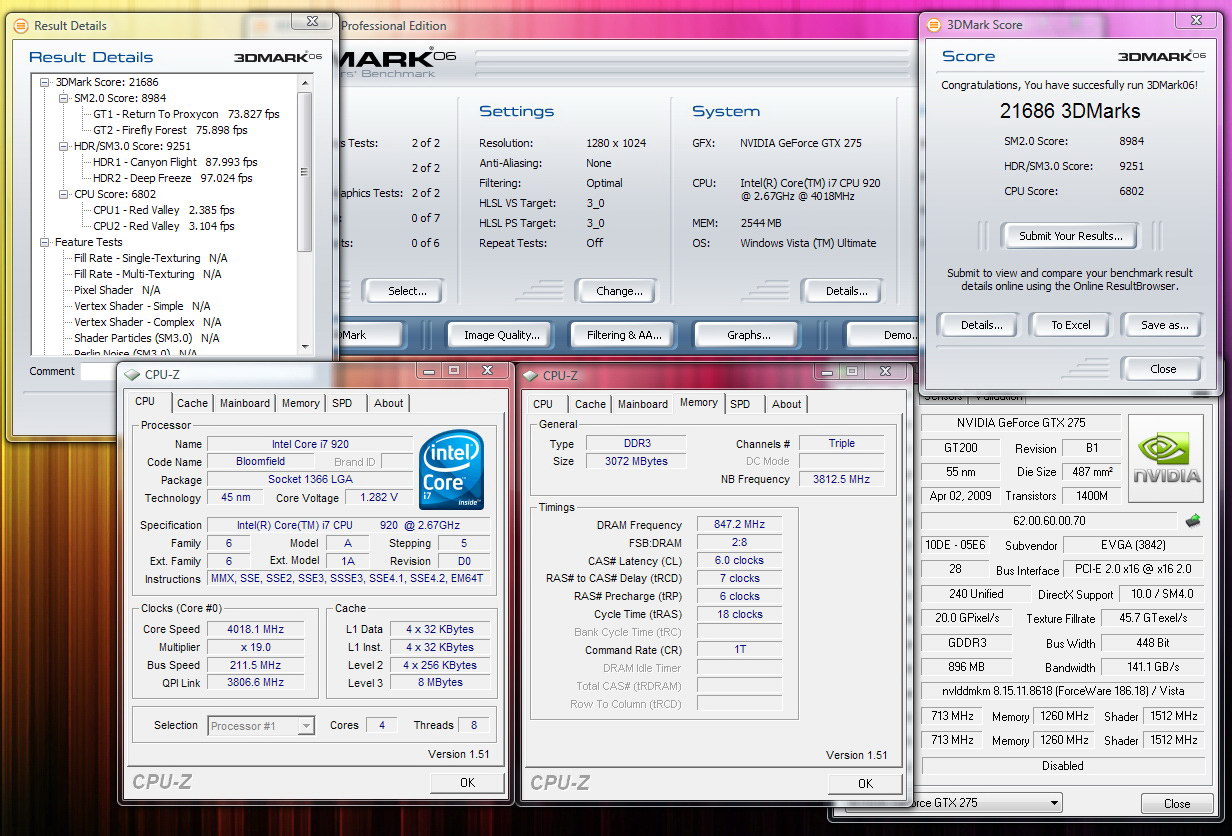The image size is (1232, 836).
Task: Click the Result Details scrollbar up arrow
Action: point(305,83)
